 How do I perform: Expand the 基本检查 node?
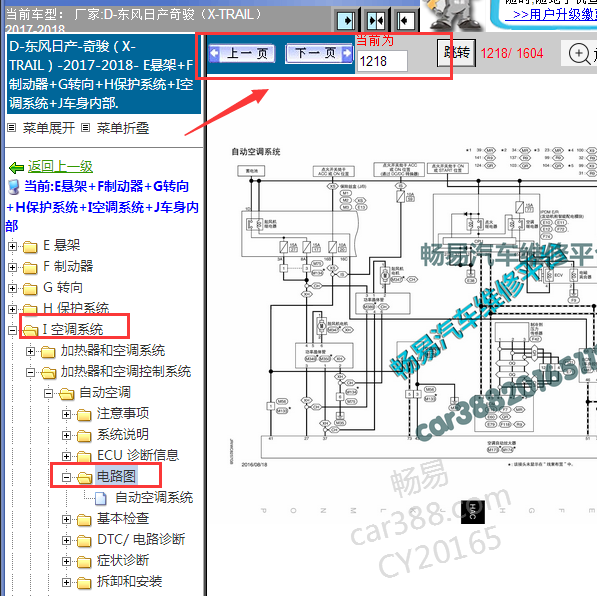coord(66,519)
